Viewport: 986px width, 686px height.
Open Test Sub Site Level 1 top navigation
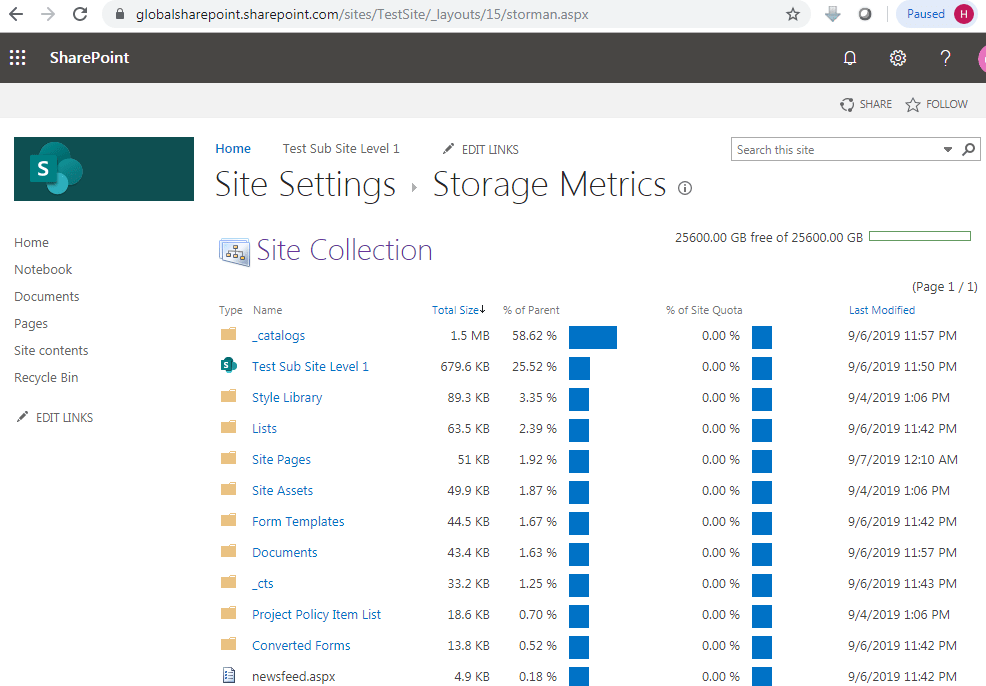tap(341, 149)
